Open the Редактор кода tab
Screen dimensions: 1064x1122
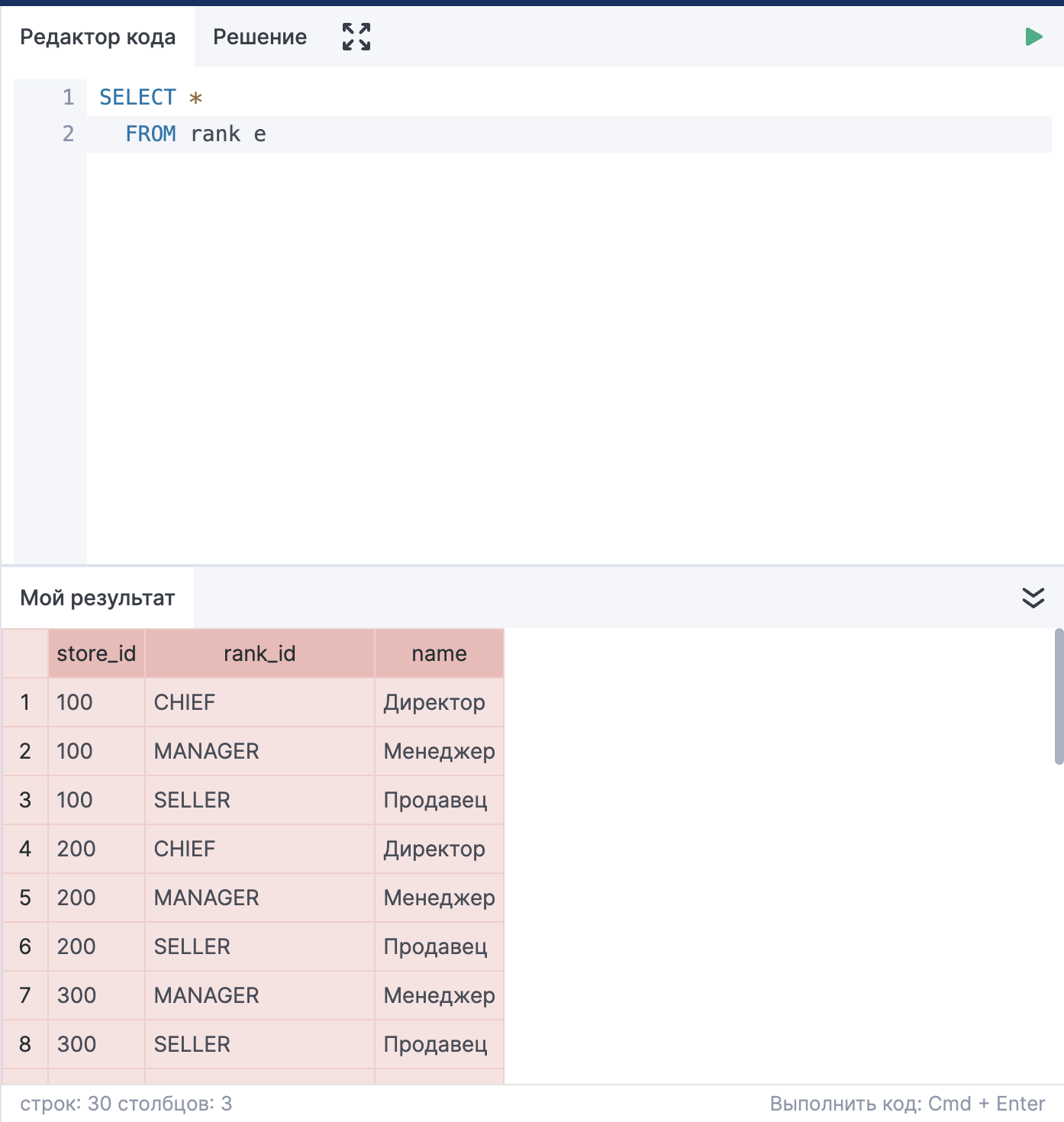[x=98, y=37]
